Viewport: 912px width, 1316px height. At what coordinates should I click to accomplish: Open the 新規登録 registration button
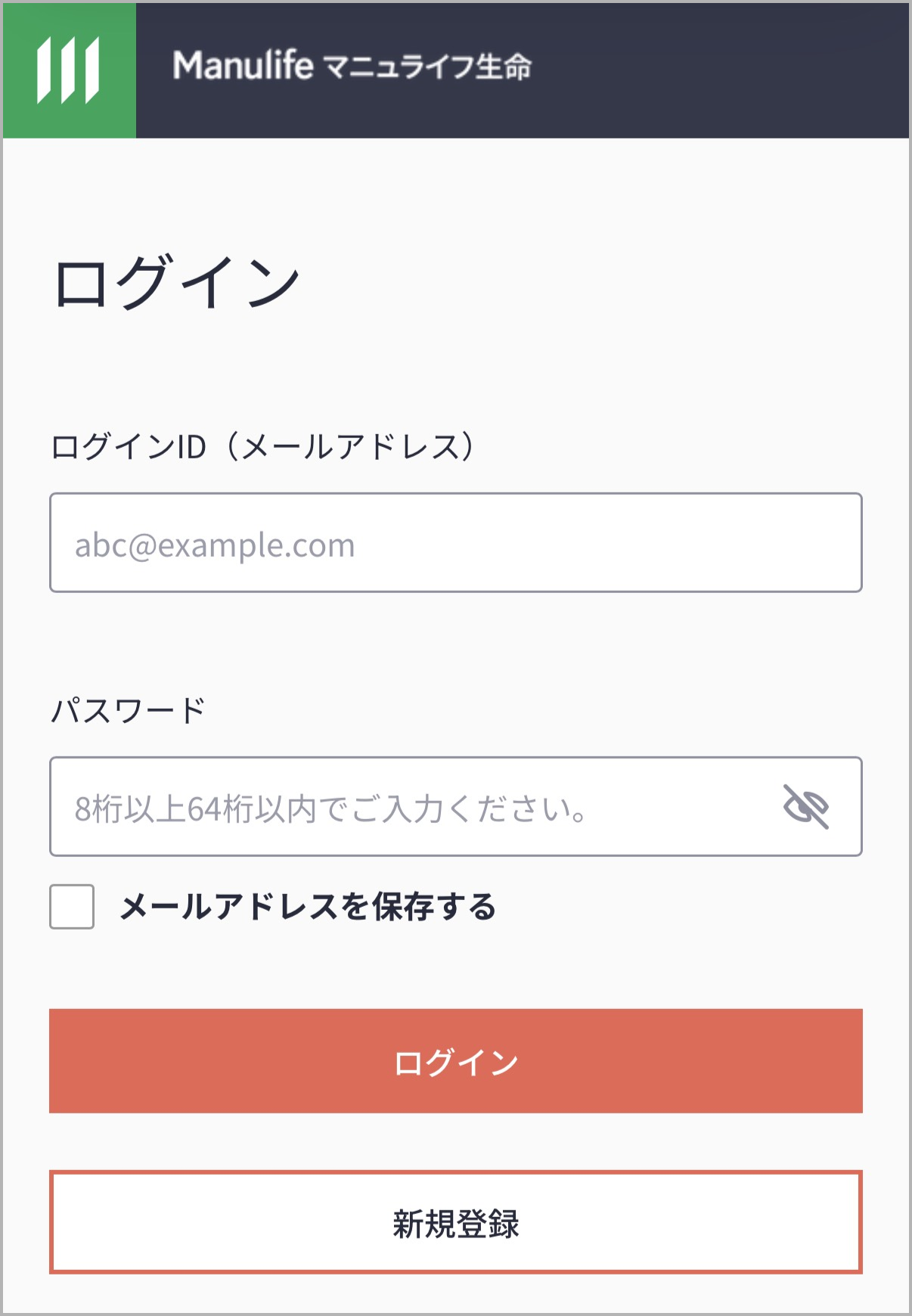tap(455, 1222)
